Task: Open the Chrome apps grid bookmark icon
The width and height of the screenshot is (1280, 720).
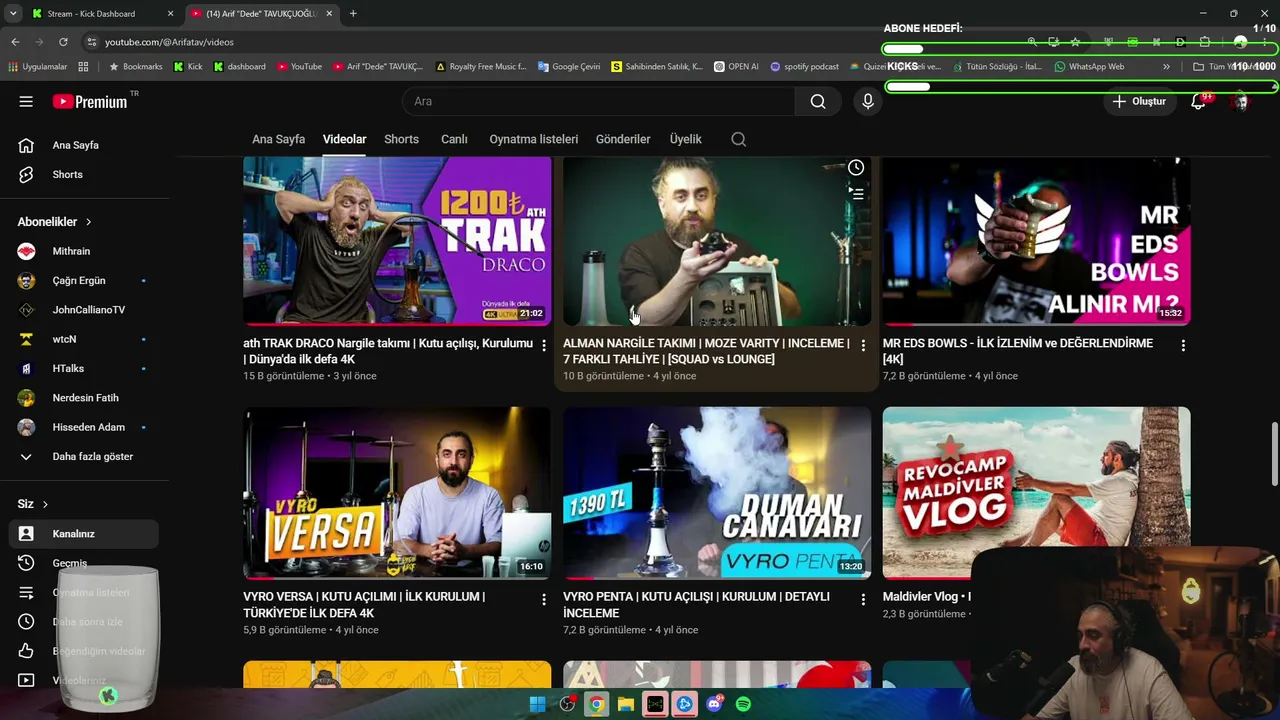Action: click(83, 67)
